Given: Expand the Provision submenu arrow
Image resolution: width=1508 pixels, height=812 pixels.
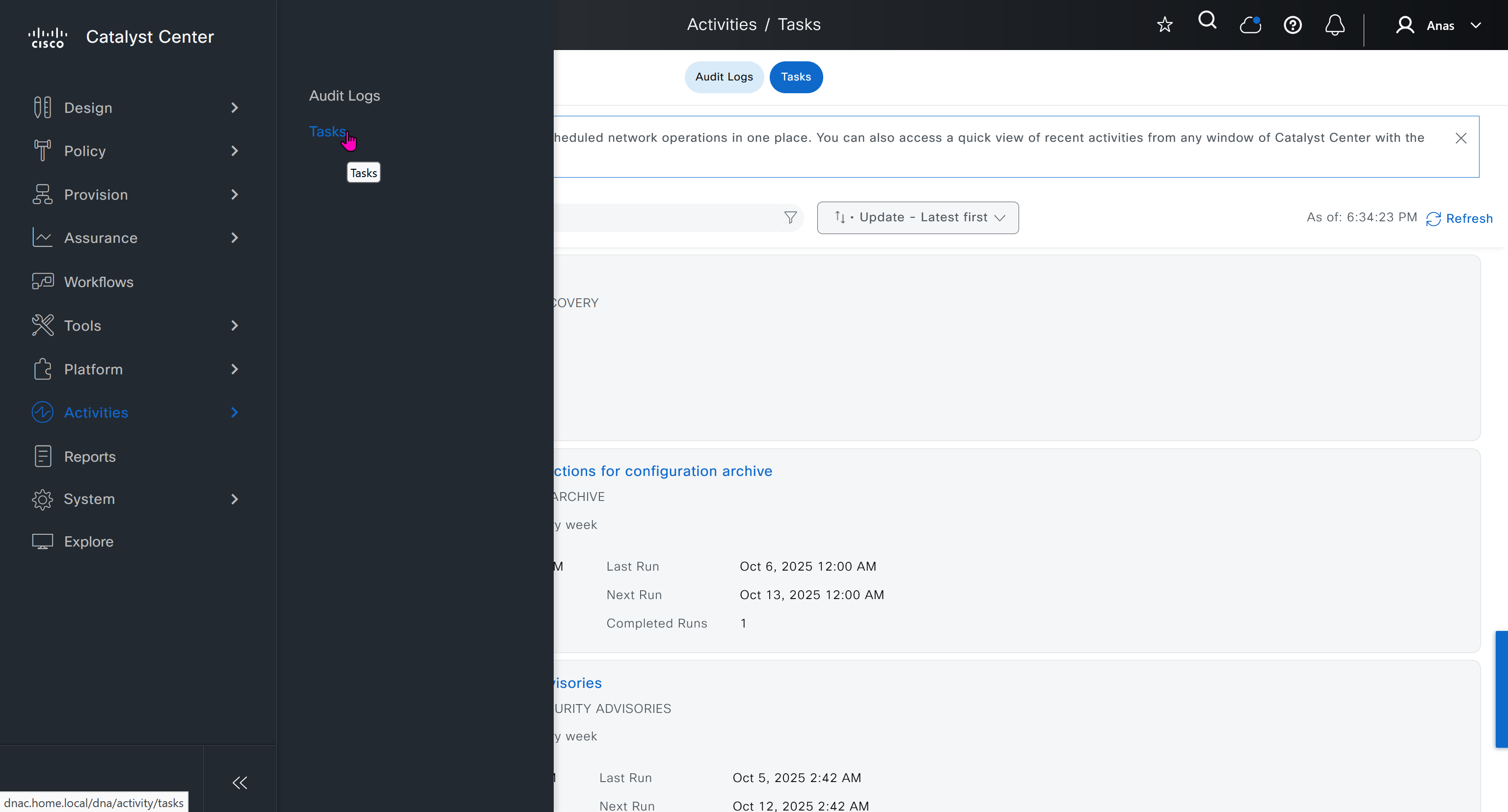Looking at the screenshot, I should tap(235, 195).
